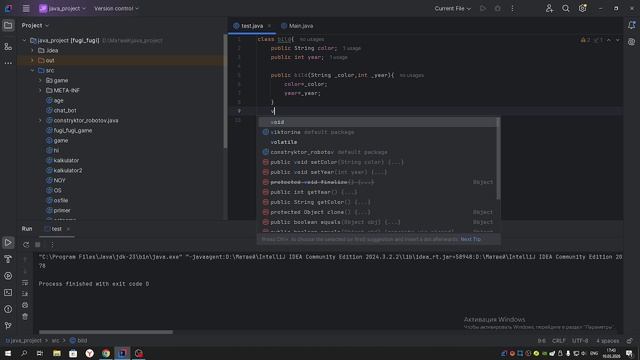Toggle soft-wrap in run console
The width and height of the screenshot is (640, 360).
[x=25, y=282]
